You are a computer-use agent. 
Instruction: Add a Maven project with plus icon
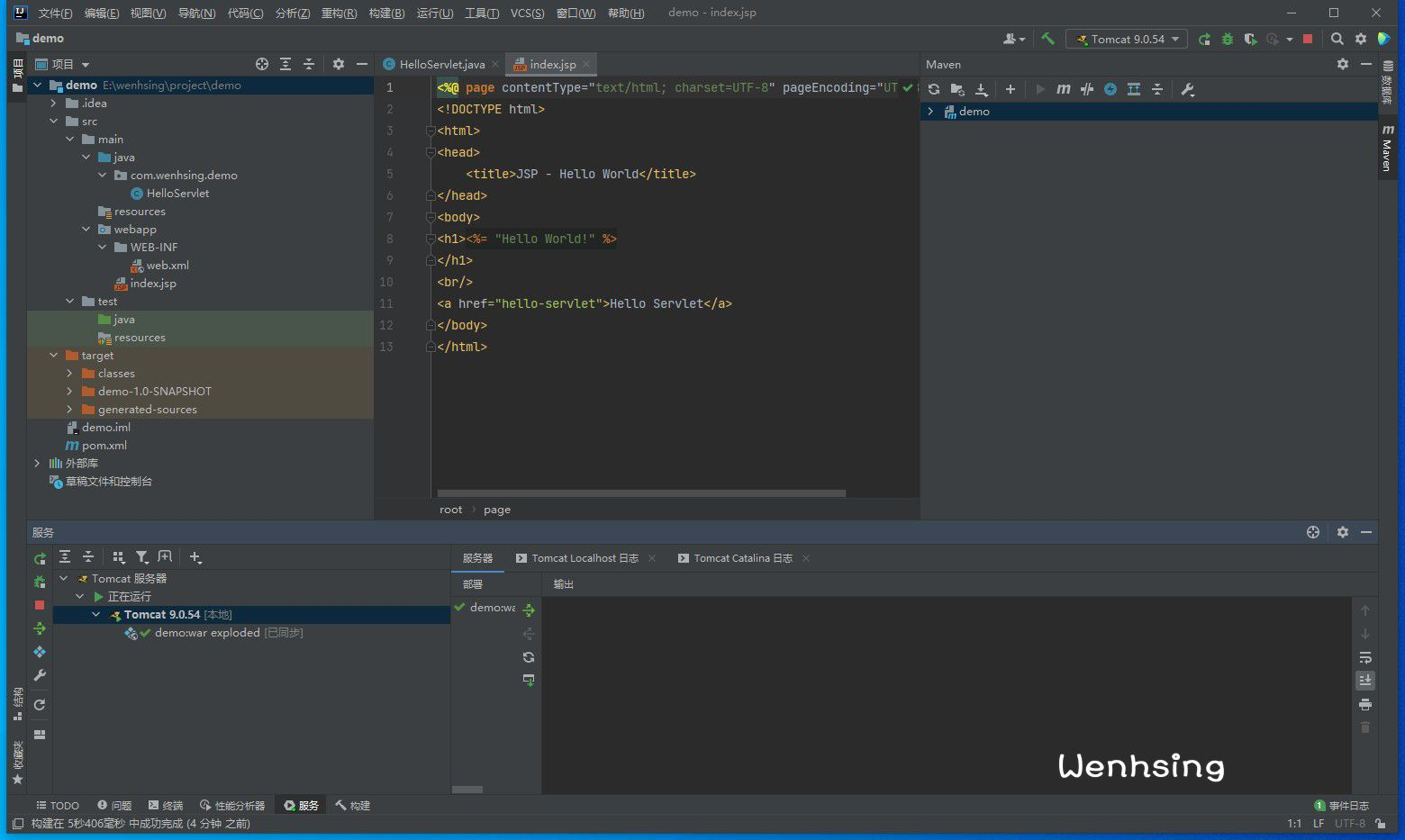[1011, 89]
